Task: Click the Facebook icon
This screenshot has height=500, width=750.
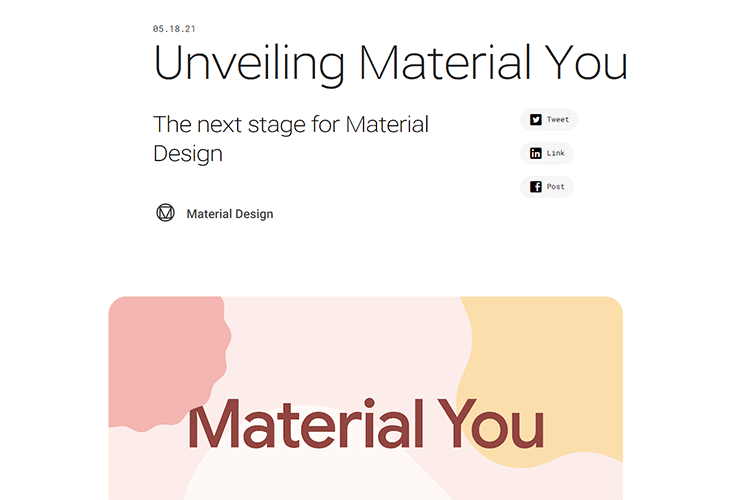Action: tap(536, 186)
